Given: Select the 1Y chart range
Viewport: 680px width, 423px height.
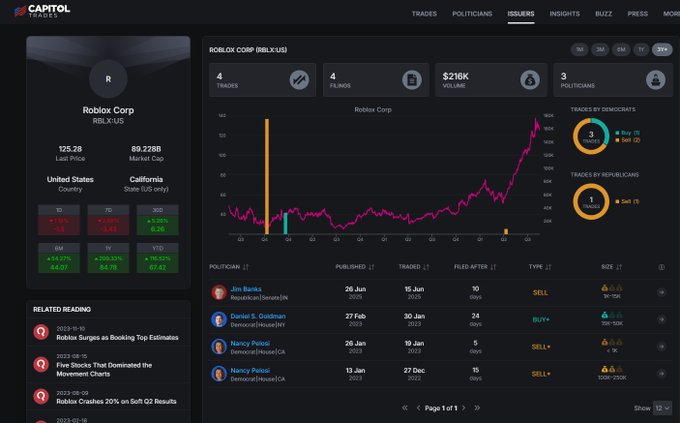Looking at the screenshot, I should [x=641, y=49].
